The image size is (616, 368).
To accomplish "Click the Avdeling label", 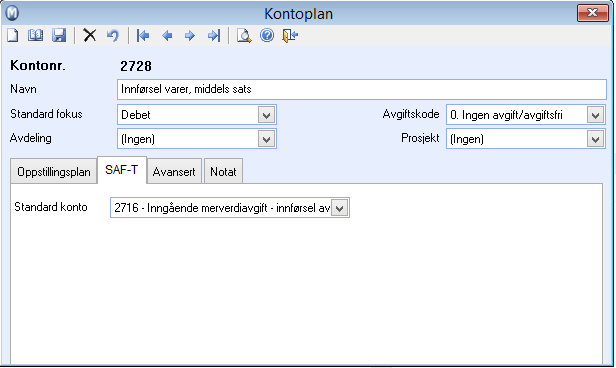I will coord(31,138).
